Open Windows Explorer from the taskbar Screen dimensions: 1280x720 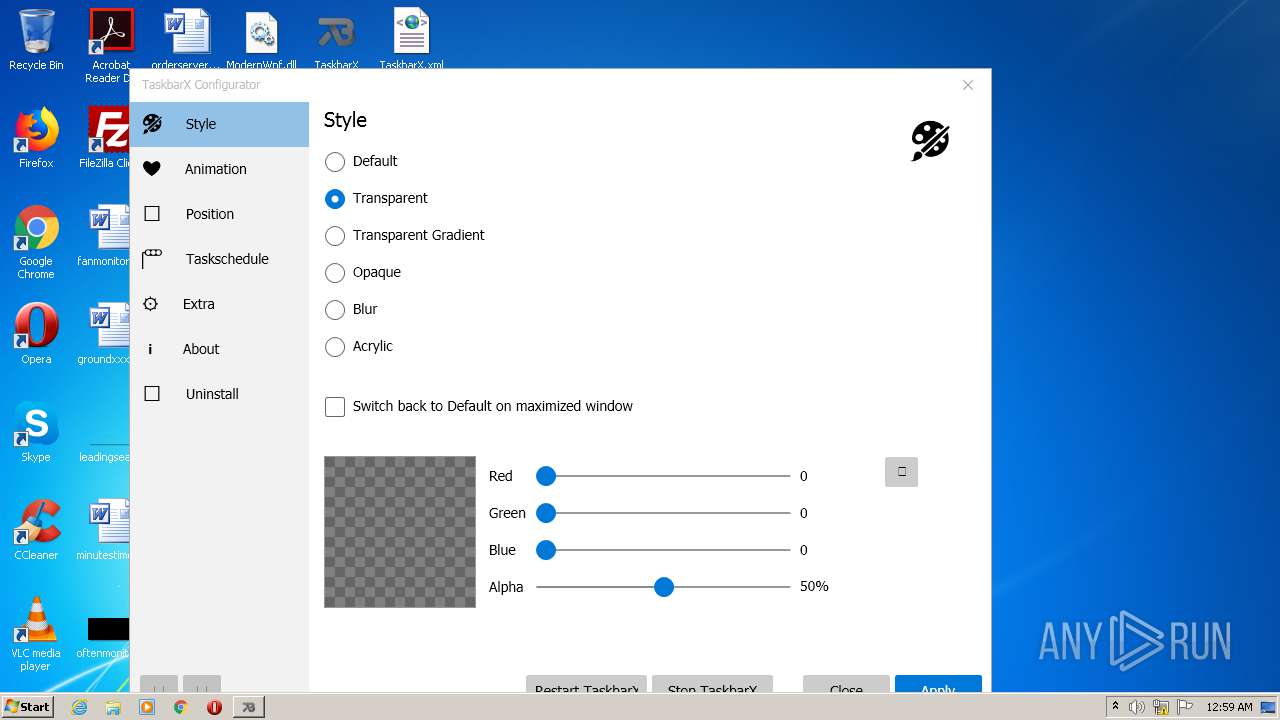[x=113, y=707]
